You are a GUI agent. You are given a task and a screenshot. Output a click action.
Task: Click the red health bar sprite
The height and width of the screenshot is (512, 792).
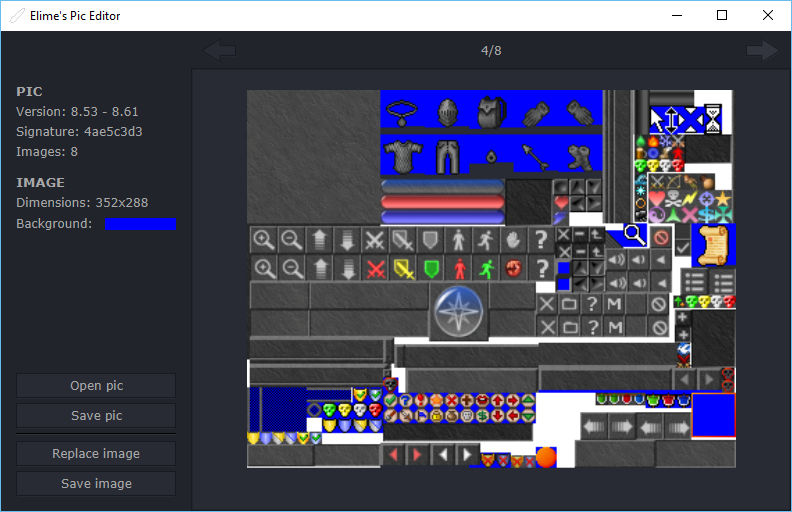click(x=442, y=202)
